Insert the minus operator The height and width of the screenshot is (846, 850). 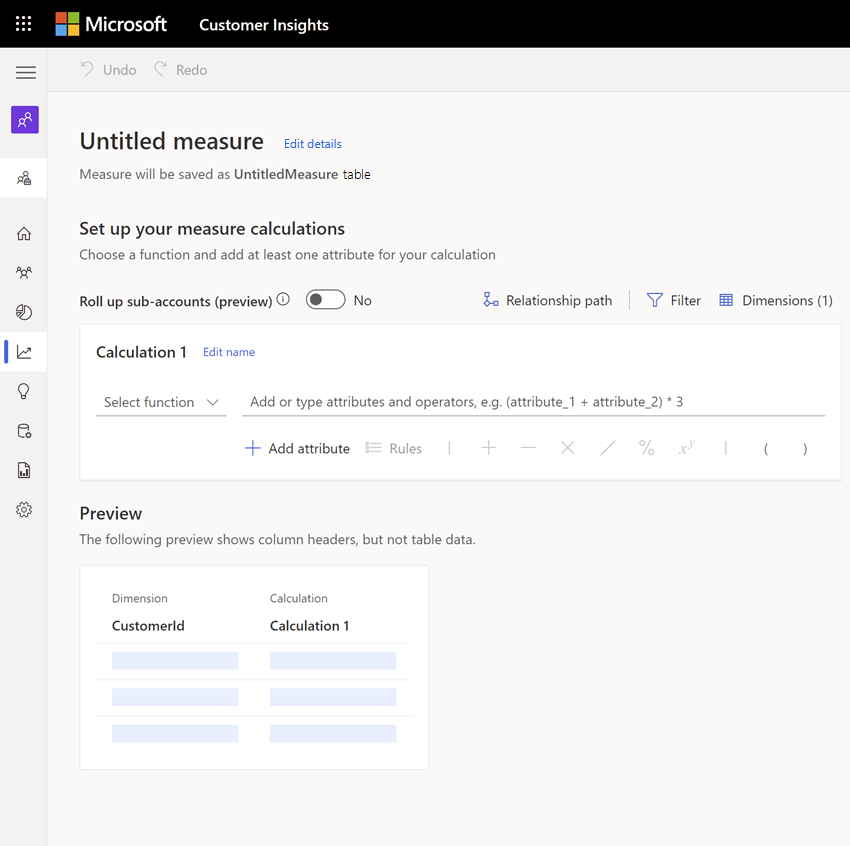[528, 448]
